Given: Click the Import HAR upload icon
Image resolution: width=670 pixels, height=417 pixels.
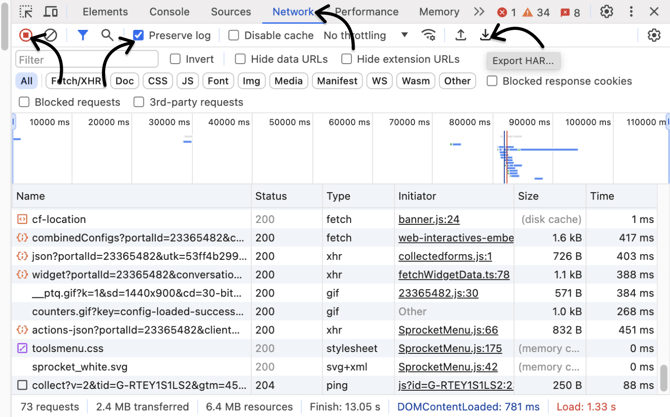Looking at the screenshot, I should (x=460, y=35).
